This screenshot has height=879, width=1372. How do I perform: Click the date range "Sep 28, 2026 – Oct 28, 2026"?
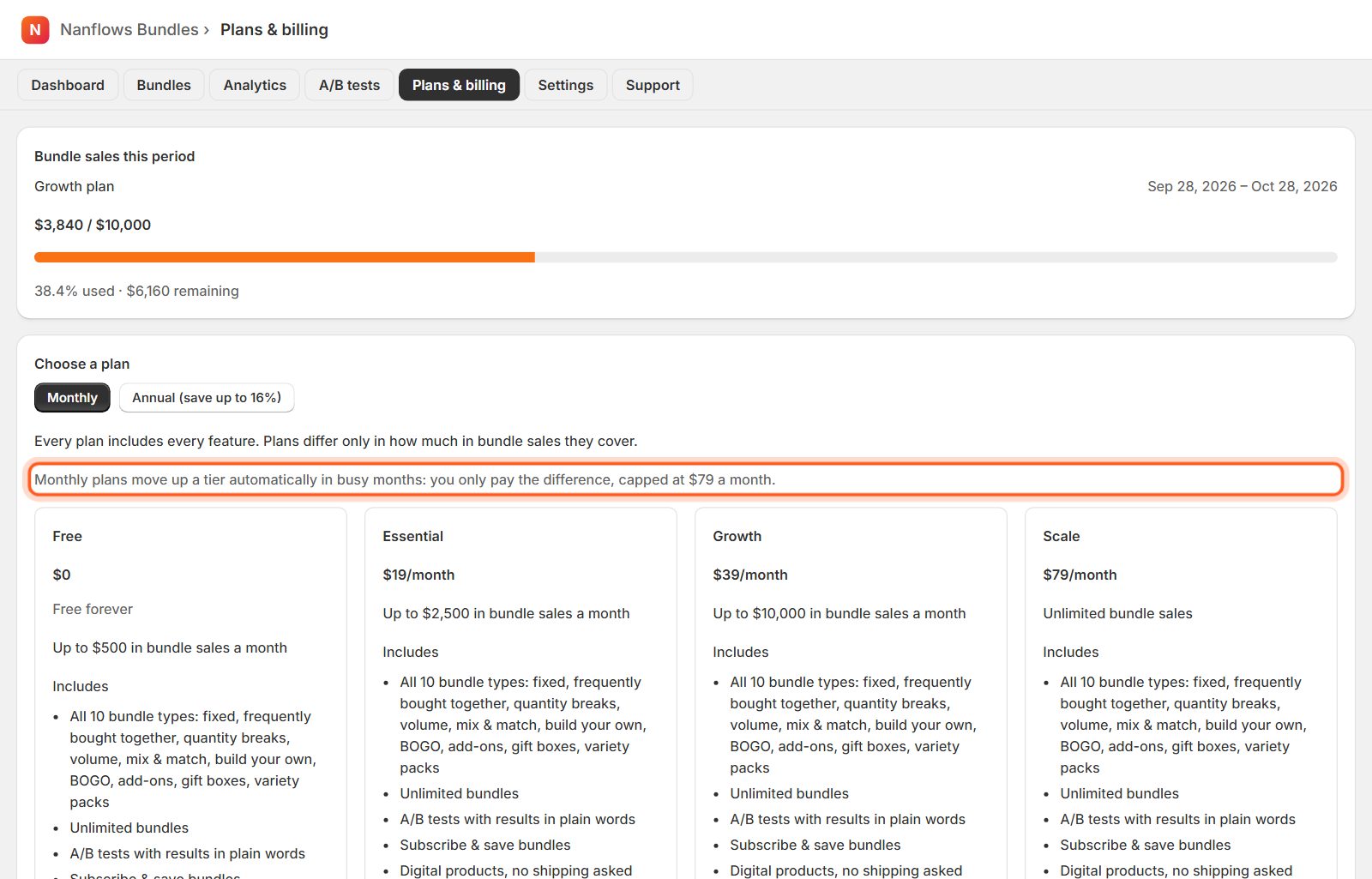coord(1243,186)
